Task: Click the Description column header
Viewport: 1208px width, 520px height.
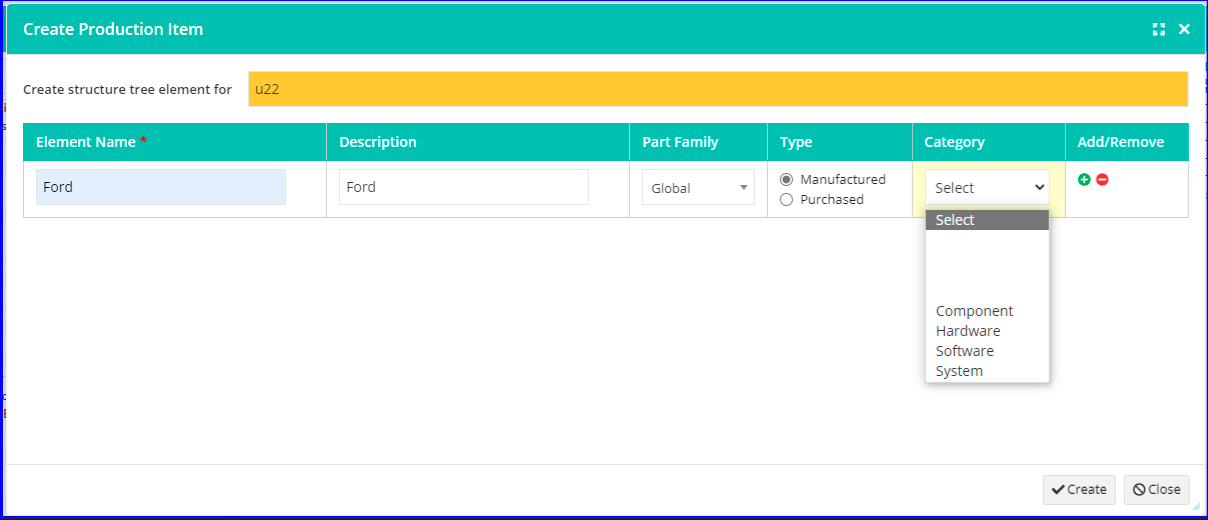Action: click(478, 142)
